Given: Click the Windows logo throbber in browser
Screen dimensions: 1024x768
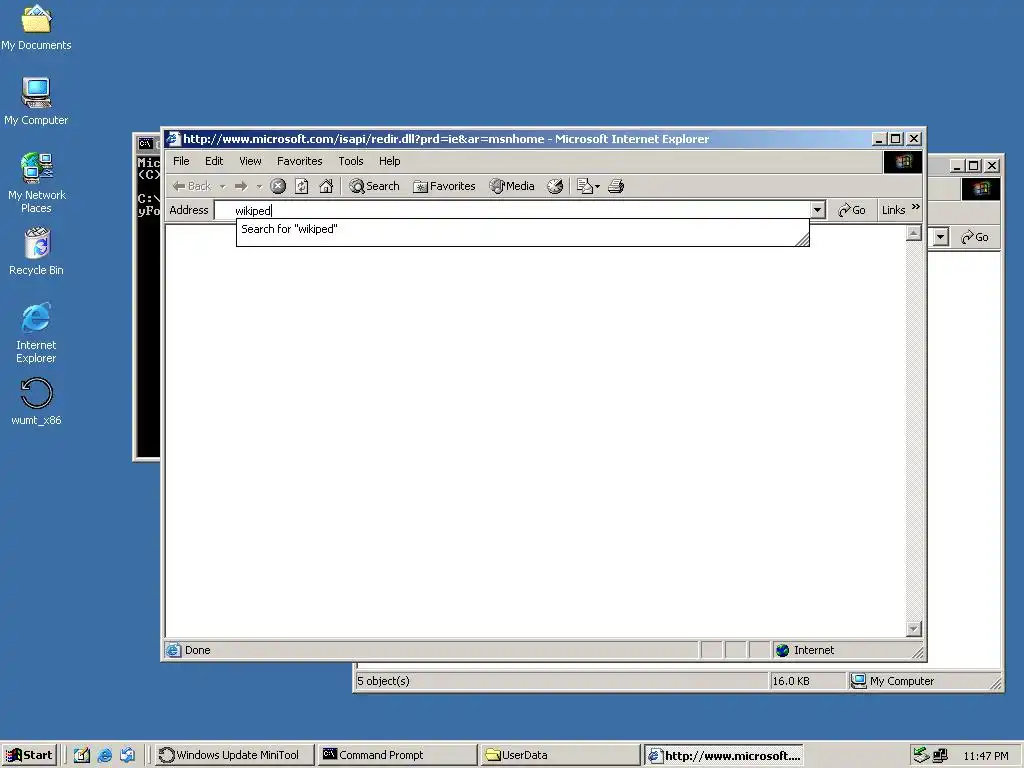Looking at the screenshot, I should [903, 162].
